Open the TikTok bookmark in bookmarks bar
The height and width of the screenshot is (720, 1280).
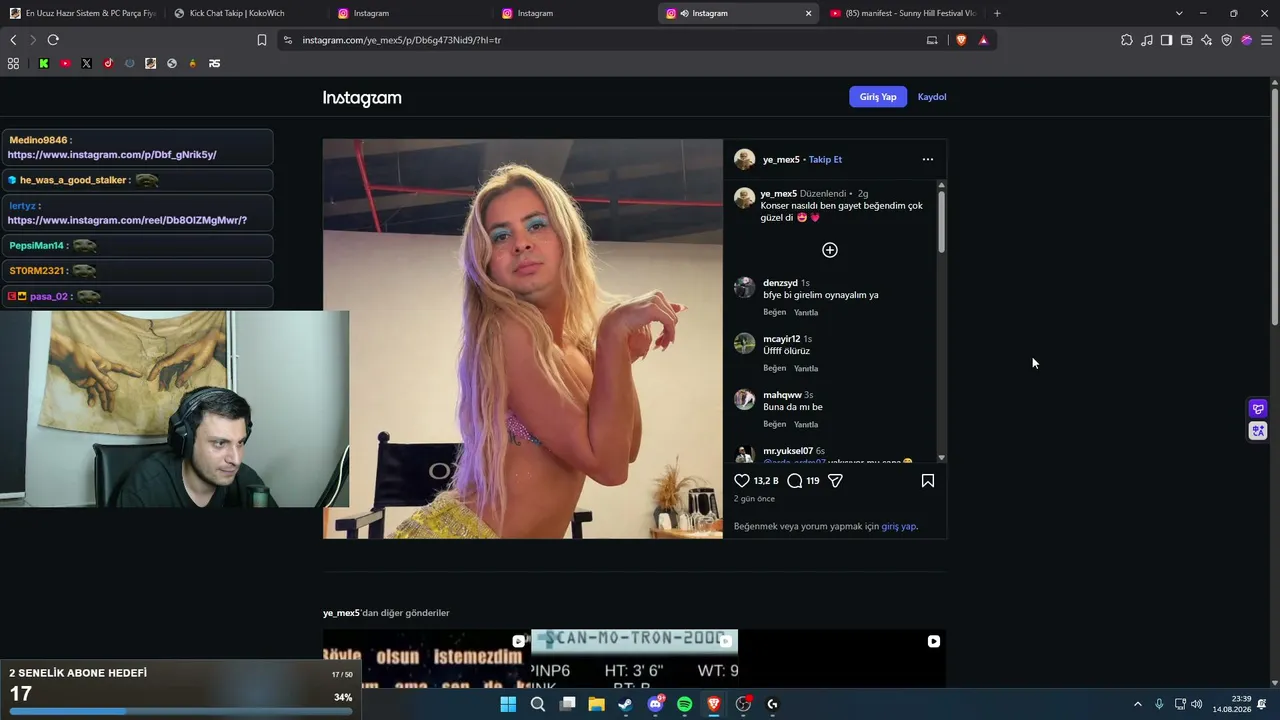108,63
